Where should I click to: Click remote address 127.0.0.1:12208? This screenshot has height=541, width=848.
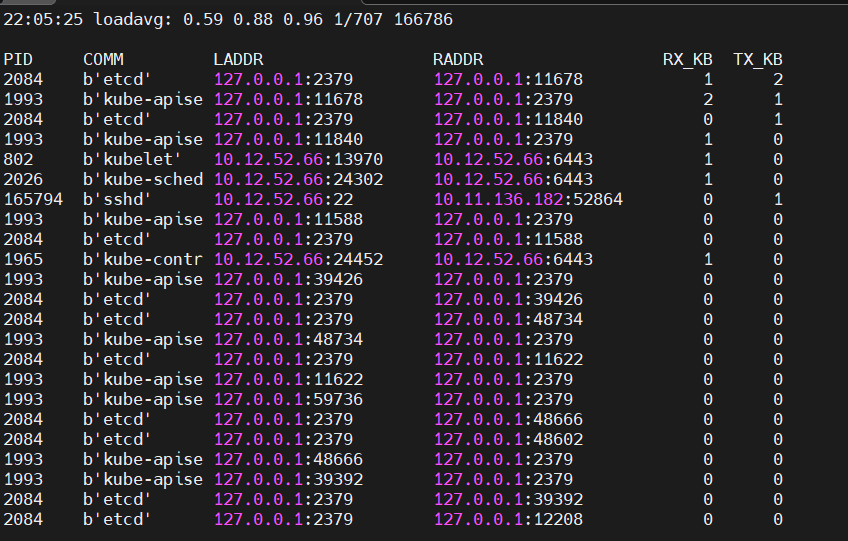(x=508, y=520)
